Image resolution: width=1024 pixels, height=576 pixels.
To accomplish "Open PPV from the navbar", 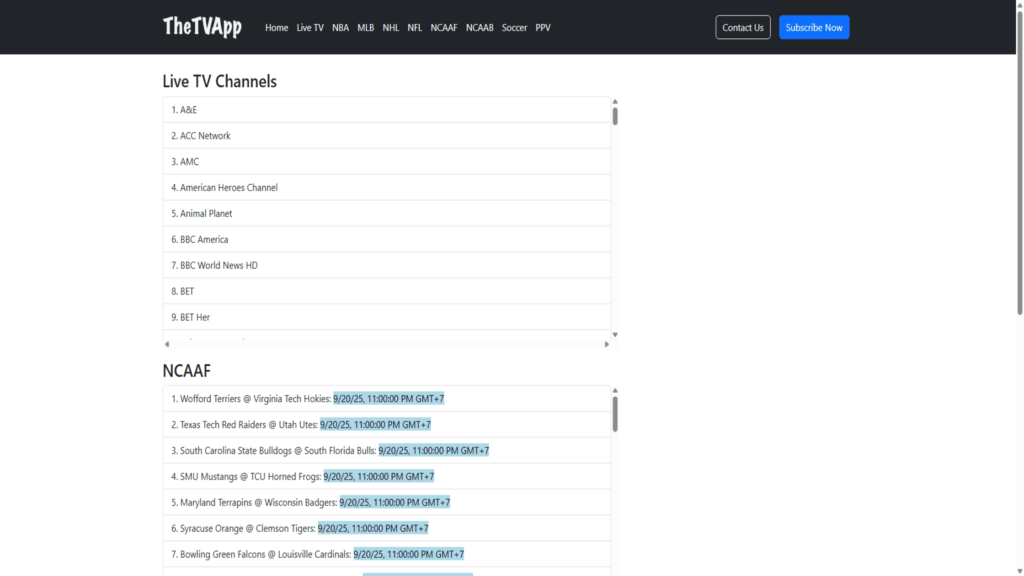I will pyautogui.click(x=543, y=28).
